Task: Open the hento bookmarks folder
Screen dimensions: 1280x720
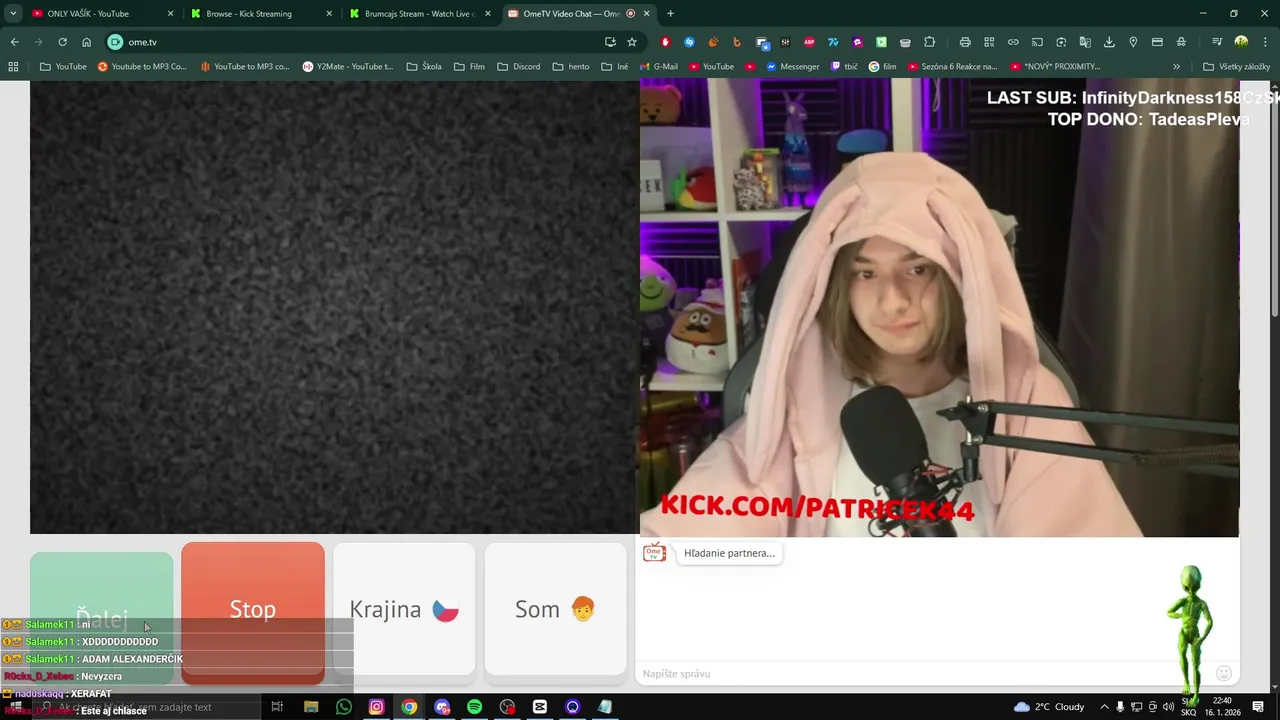Action: pyautogui.click(x=571, y=67)
